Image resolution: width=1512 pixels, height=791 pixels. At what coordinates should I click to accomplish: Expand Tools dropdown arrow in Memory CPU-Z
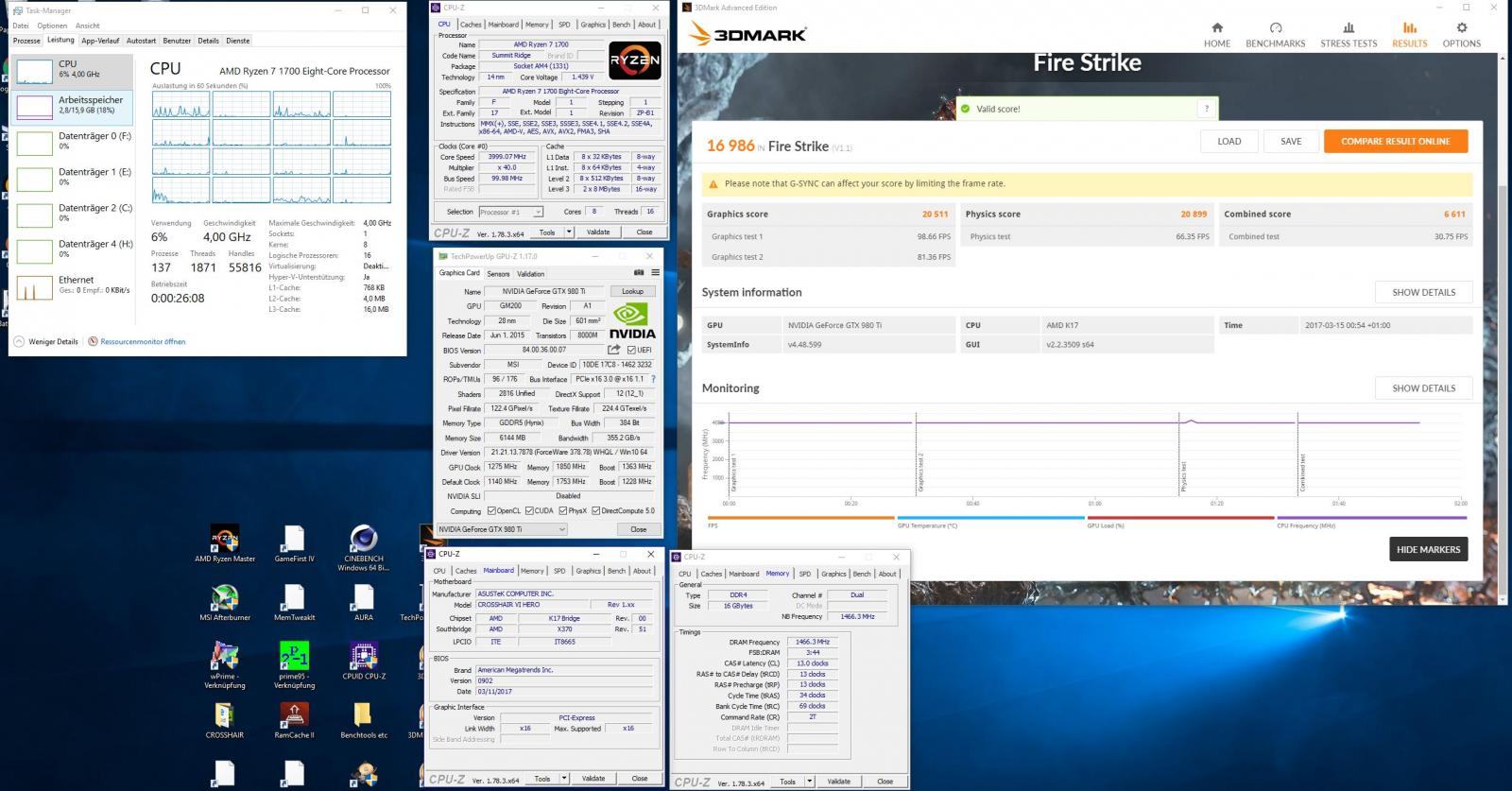pyautogui.click(x=810, y=782)
